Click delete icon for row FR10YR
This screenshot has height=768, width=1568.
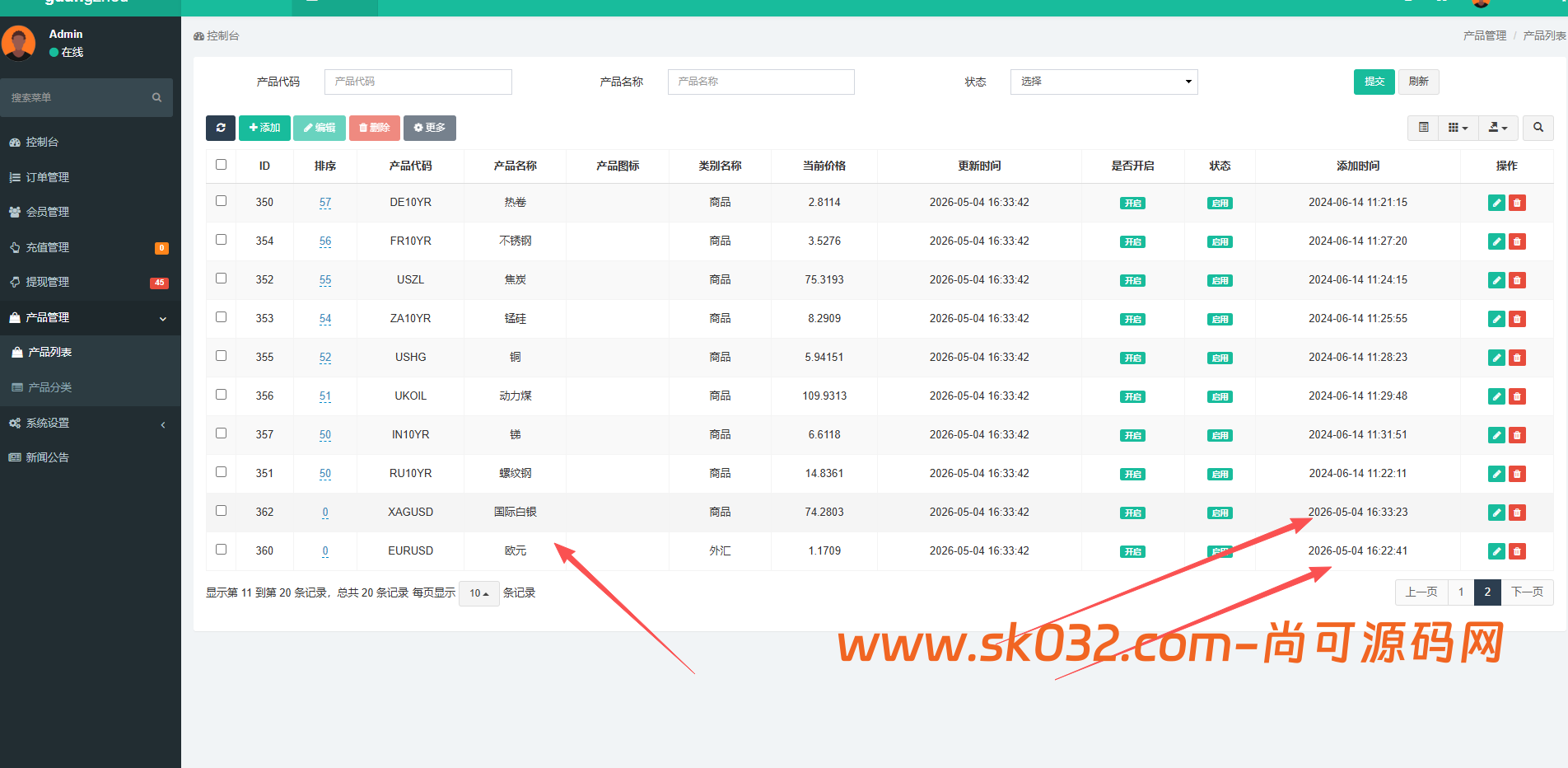(x=1517, y=241)
